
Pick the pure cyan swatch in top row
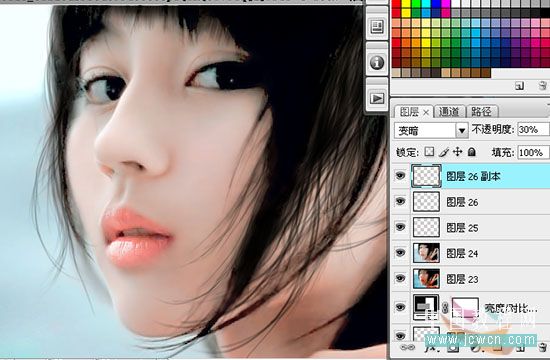point(426,4)
